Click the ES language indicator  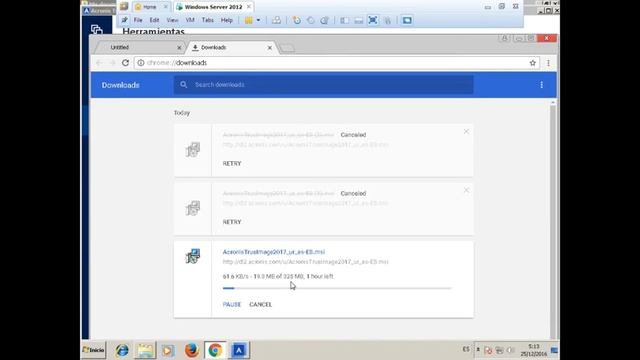[x=466, y=349]
